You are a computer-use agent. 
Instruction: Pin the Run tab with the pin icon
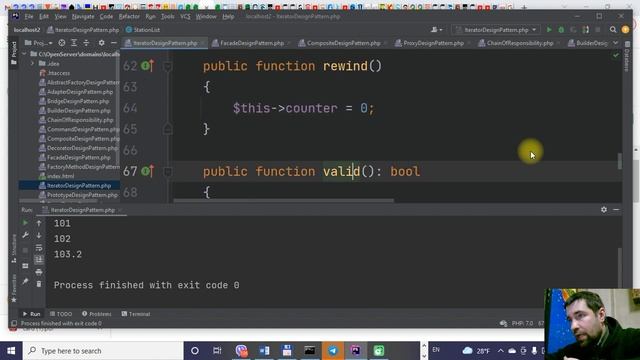tap(25, 281)
